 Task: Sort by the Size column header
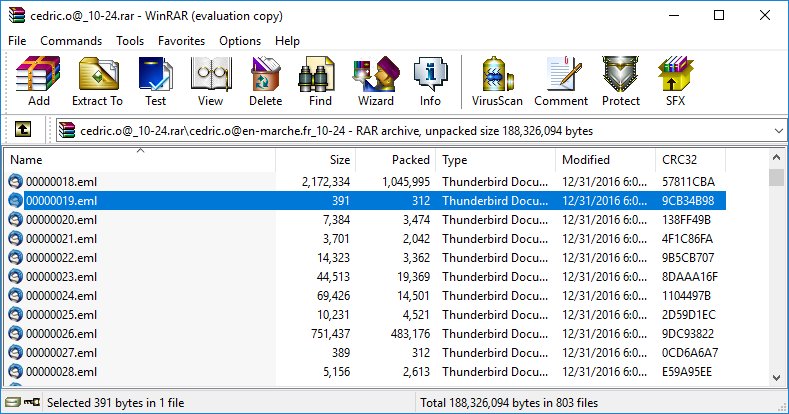click(x=315, y=160)
